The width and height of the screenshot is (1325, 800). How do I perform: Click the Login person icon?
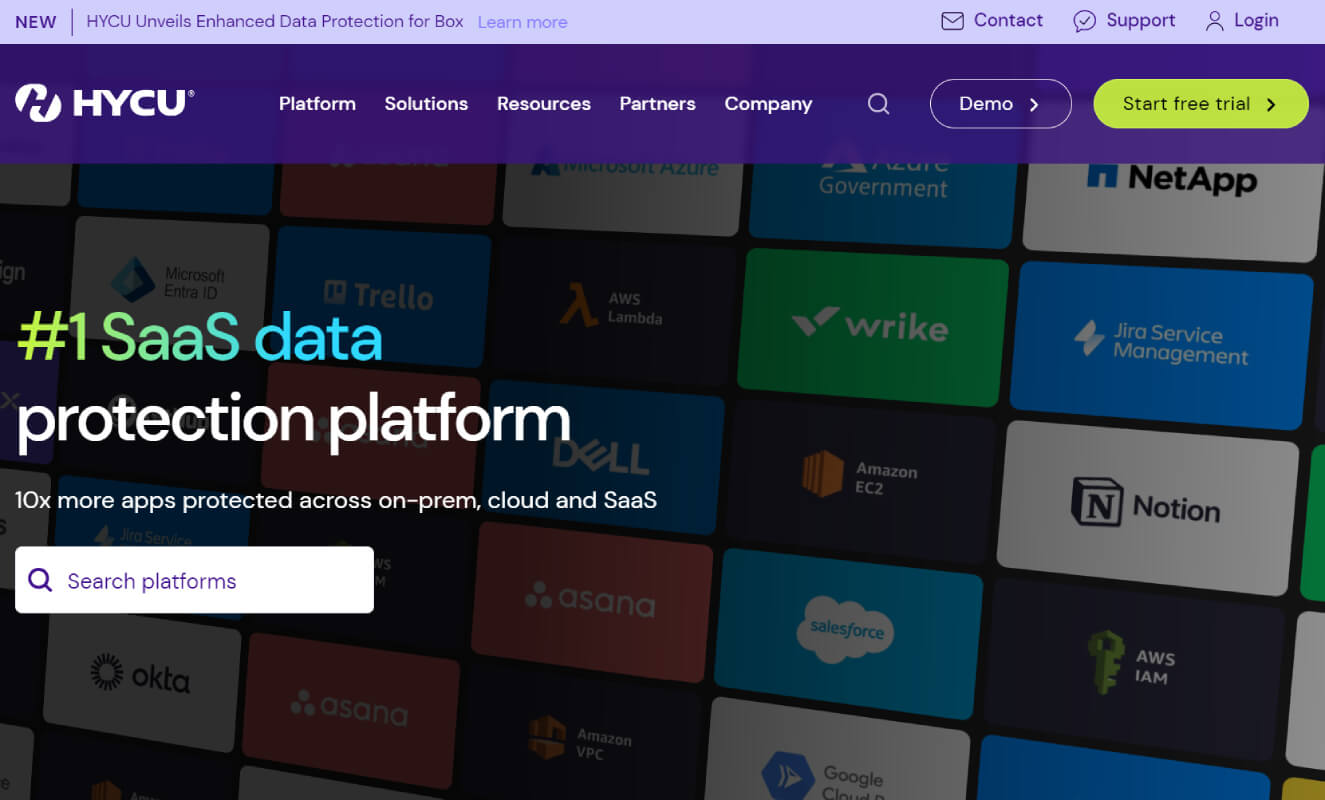[x=1214, y=21]
